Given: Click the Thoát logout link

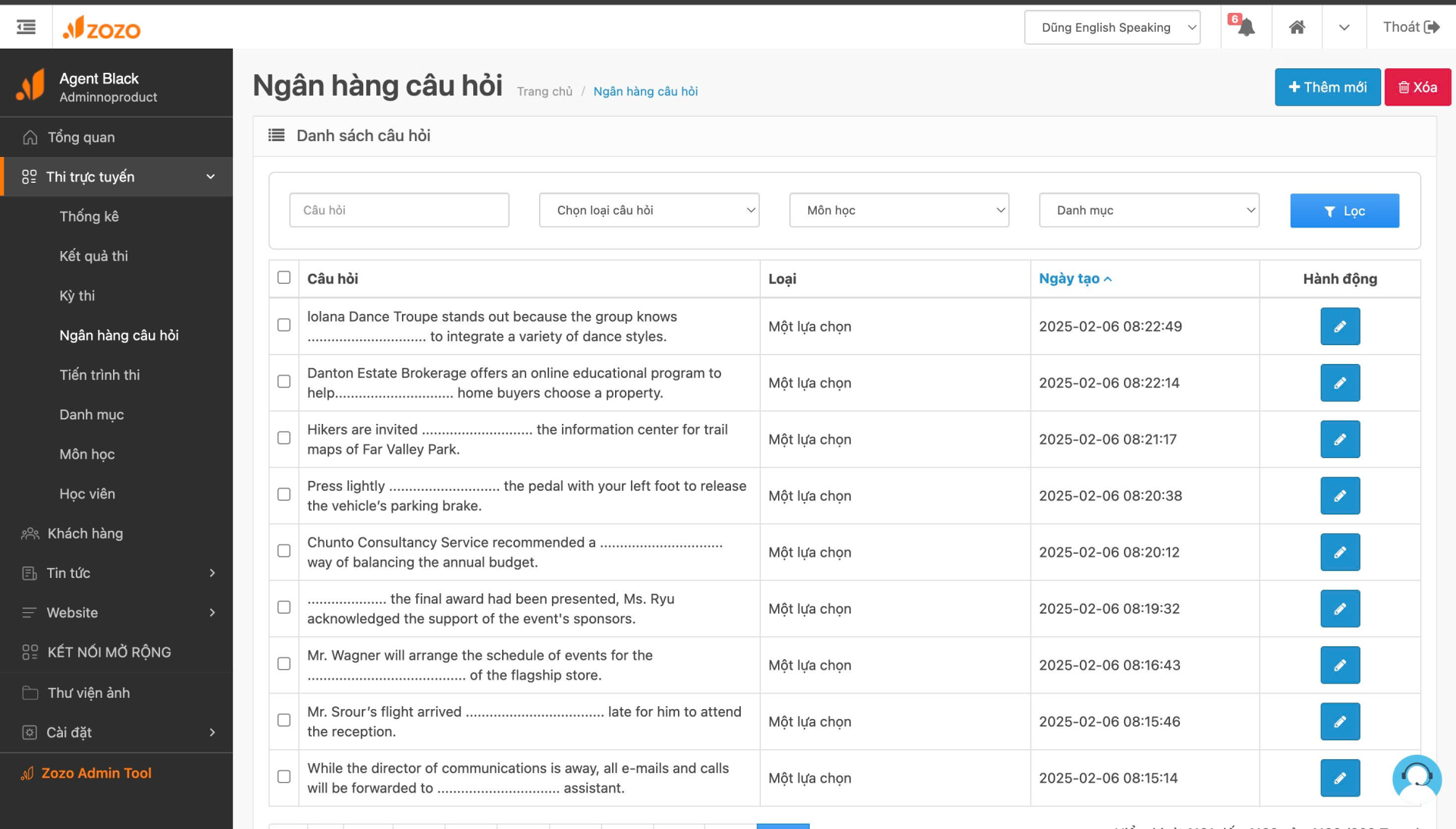Looking at the screenshot, I should pos(1410,27).
